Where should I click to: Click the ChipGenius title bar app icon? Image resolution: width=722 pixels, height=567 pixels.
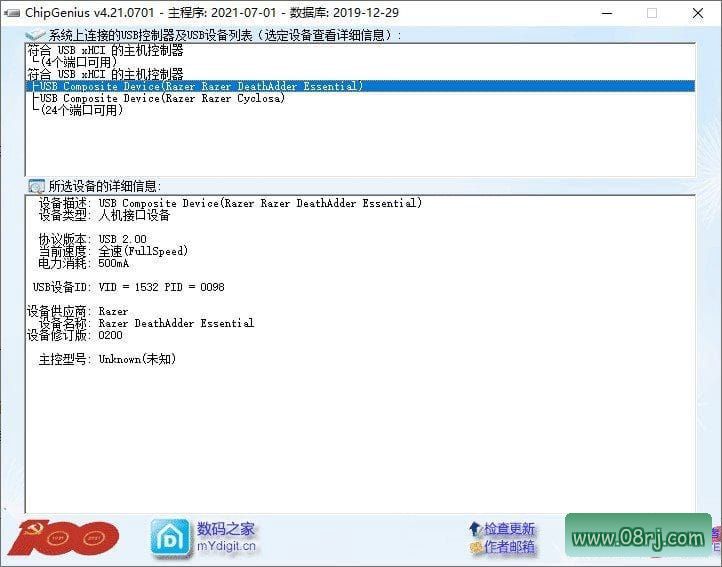tap(12, 13)
